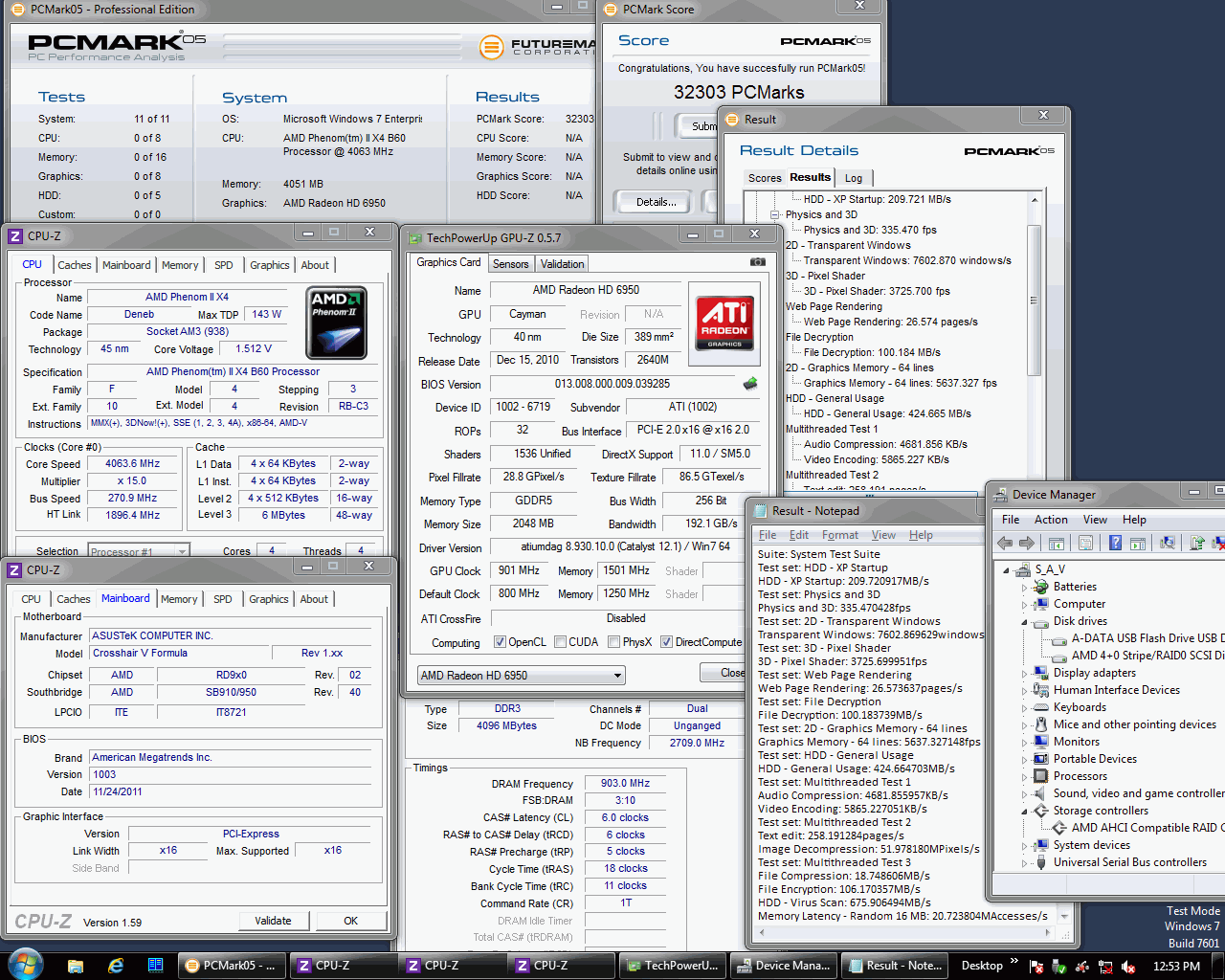Click the Keyboards device icon in Device Manager

tap(1041, 707)
